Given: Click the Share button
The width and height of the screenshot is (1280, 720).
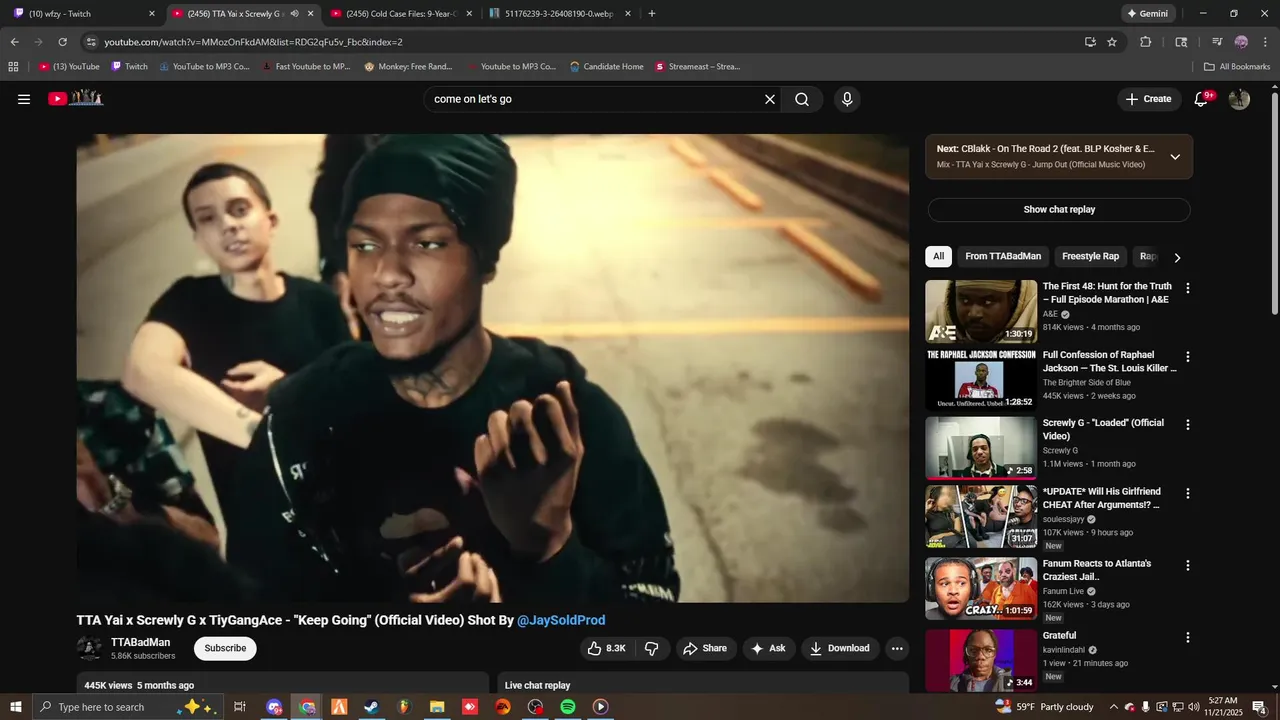Looking at the screenshot, I should click(x=705, y=648).
